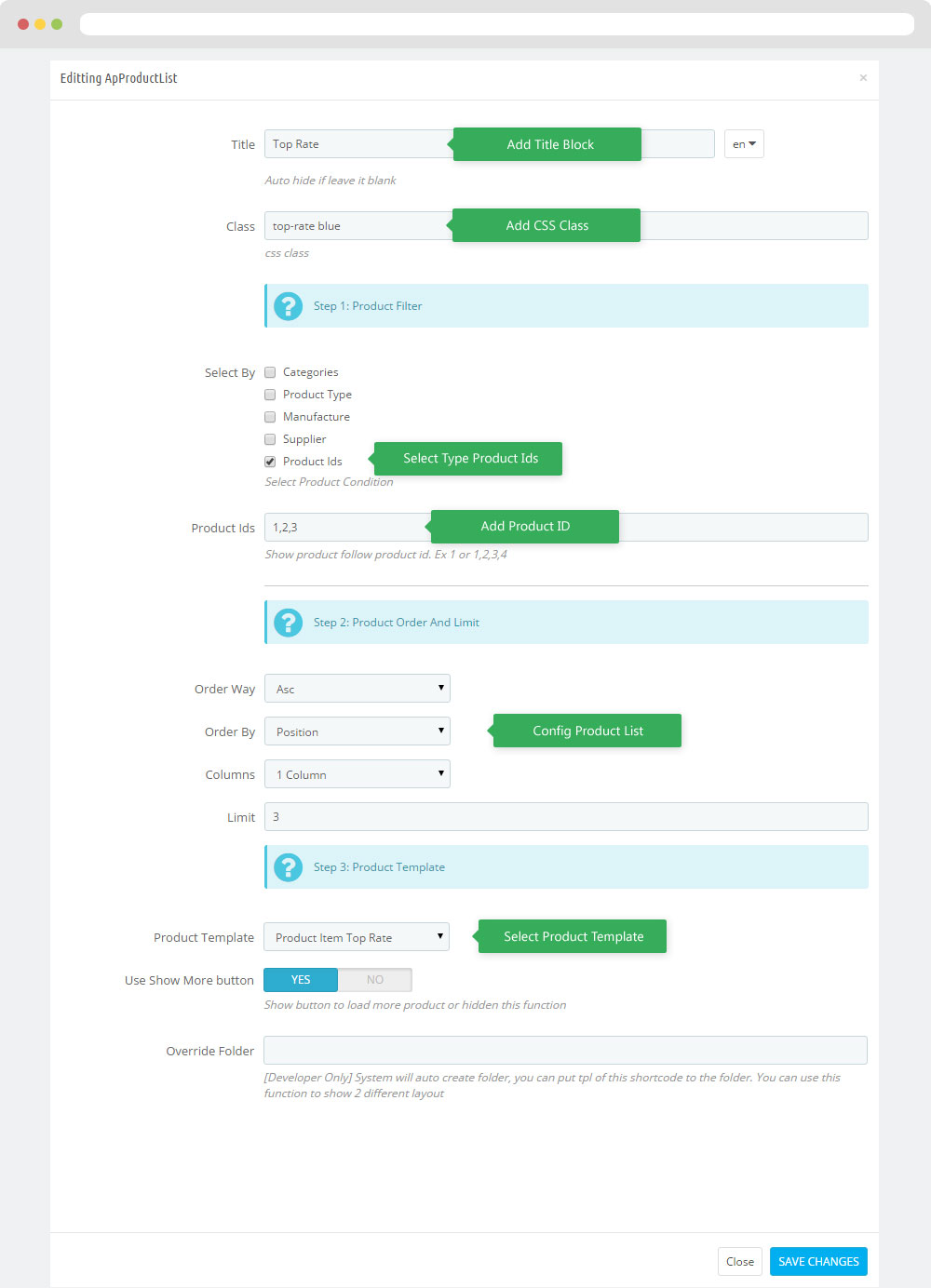Click the Save Changes button

point(818,1262)
